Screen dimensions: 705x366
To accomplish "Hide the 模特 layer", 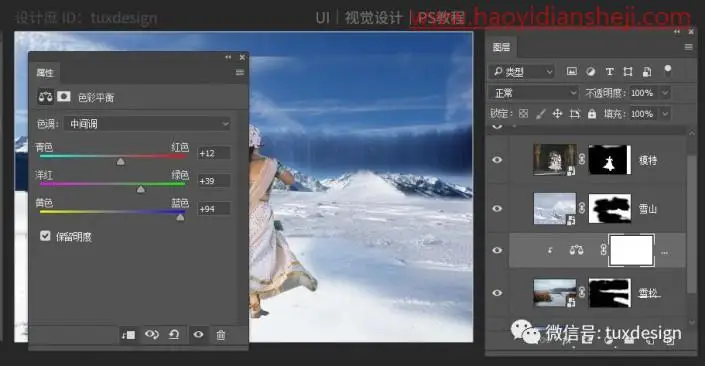I will pyautogui.click(x=497, y=160).
